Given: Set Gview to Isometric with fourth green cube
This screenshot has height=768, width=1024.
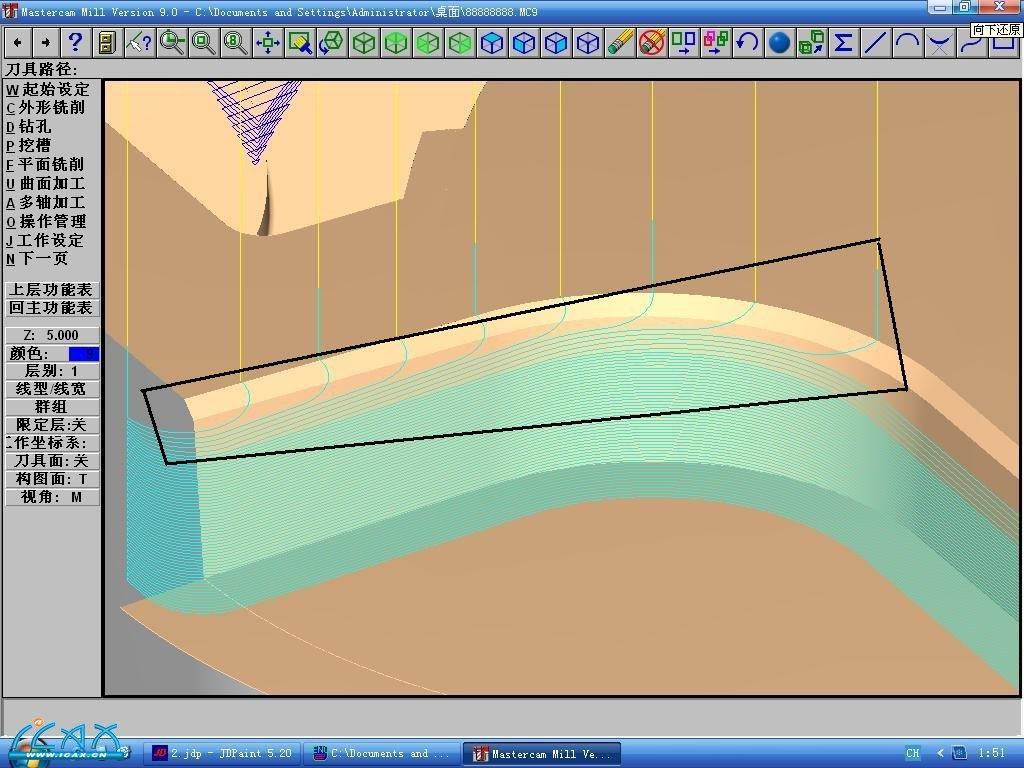Looking at the screenshot, I should click(x=459, y=43).
